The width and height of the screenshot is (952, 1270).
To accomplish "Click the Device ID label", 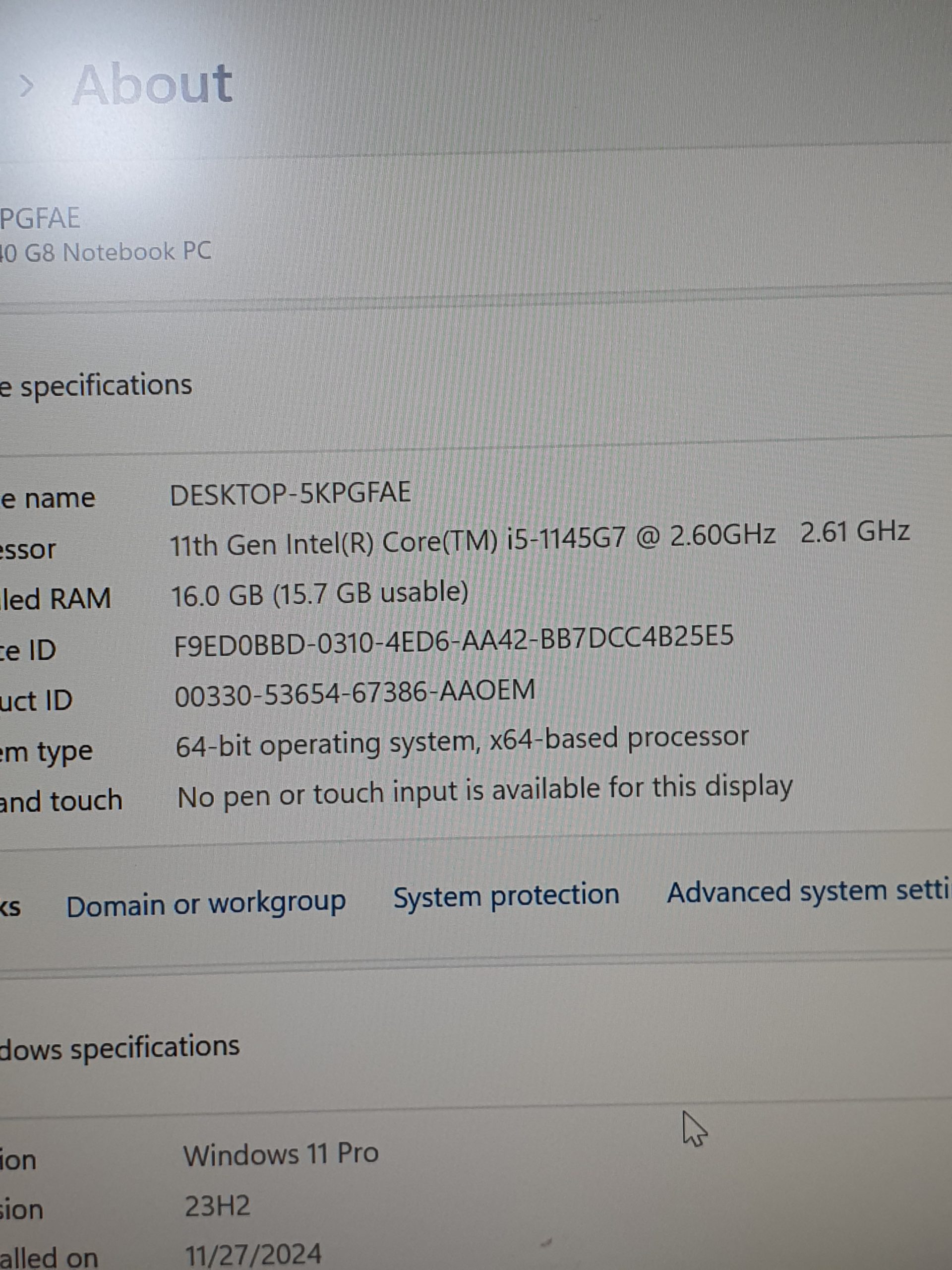I will (28, 650).
